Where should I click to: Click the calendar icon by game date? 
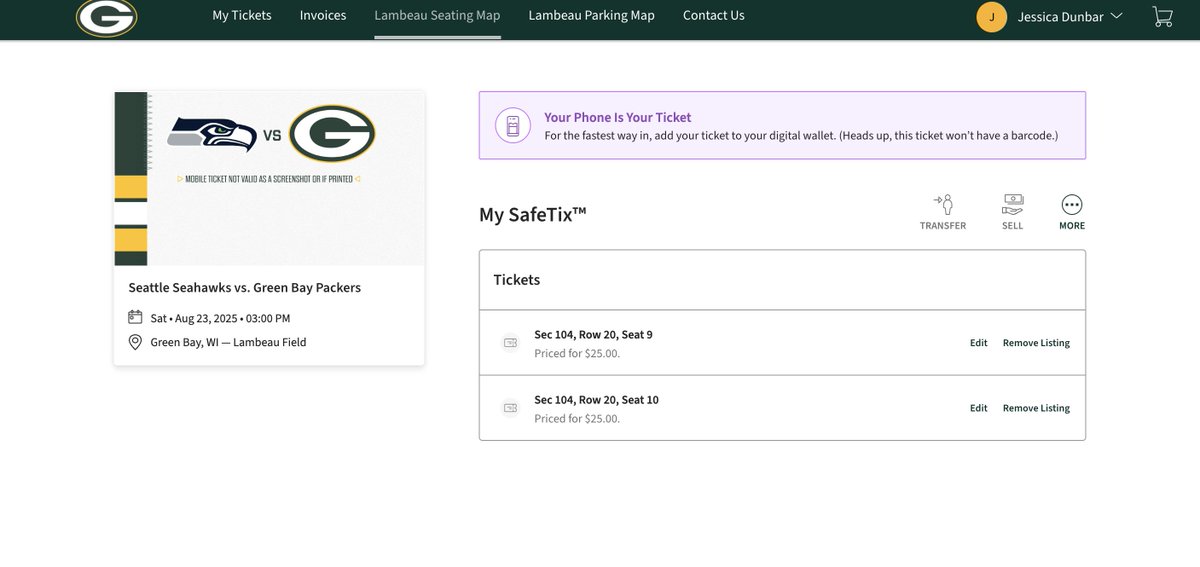(x=136, y=318)
